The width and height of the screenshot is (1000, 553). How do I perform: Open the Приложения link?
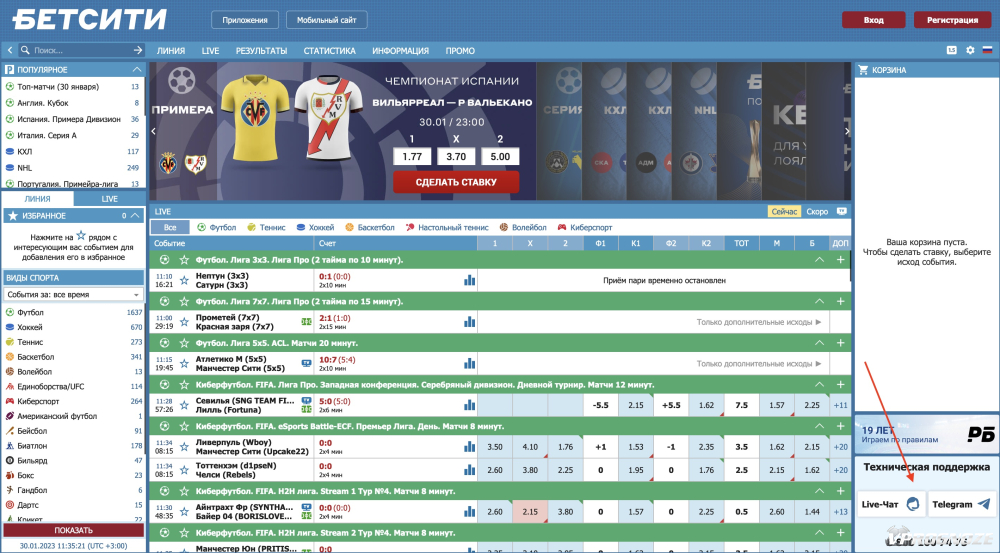tap(245, 20)
